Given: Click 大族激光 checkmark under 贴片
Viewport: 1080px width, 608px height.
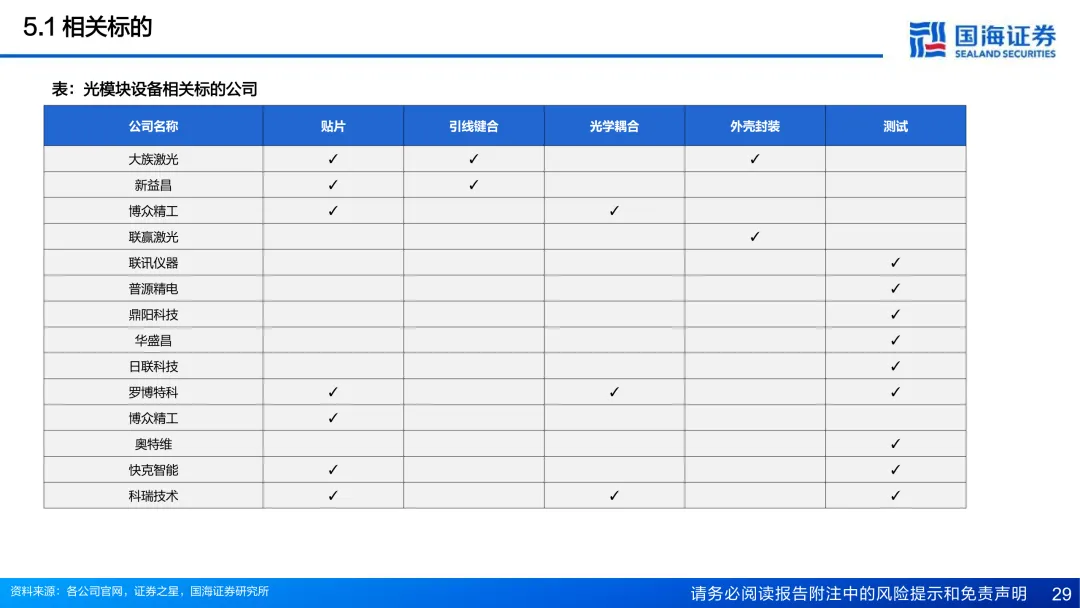Looking at the screenshot, I should (x=333, y=159).
